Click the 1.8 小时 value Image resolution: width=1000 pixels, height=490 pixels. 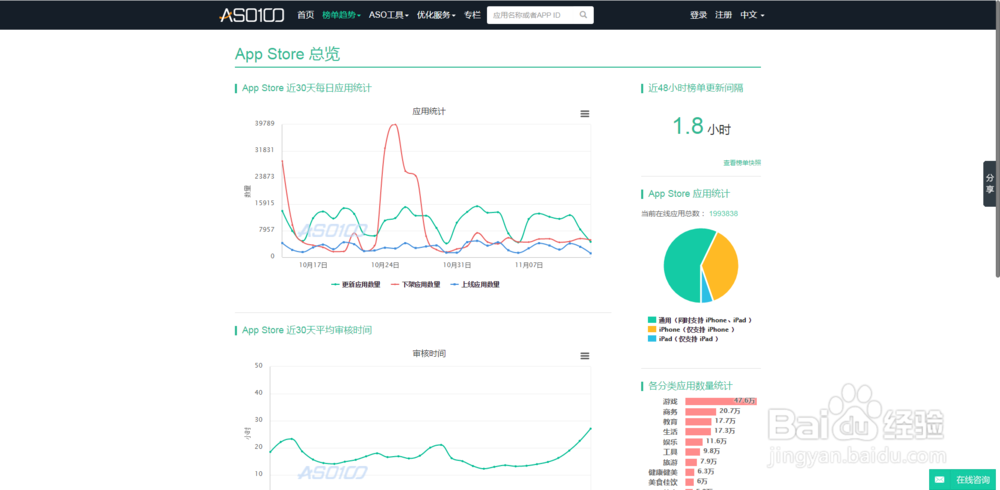pyautogui.click(x=702, y=127)
